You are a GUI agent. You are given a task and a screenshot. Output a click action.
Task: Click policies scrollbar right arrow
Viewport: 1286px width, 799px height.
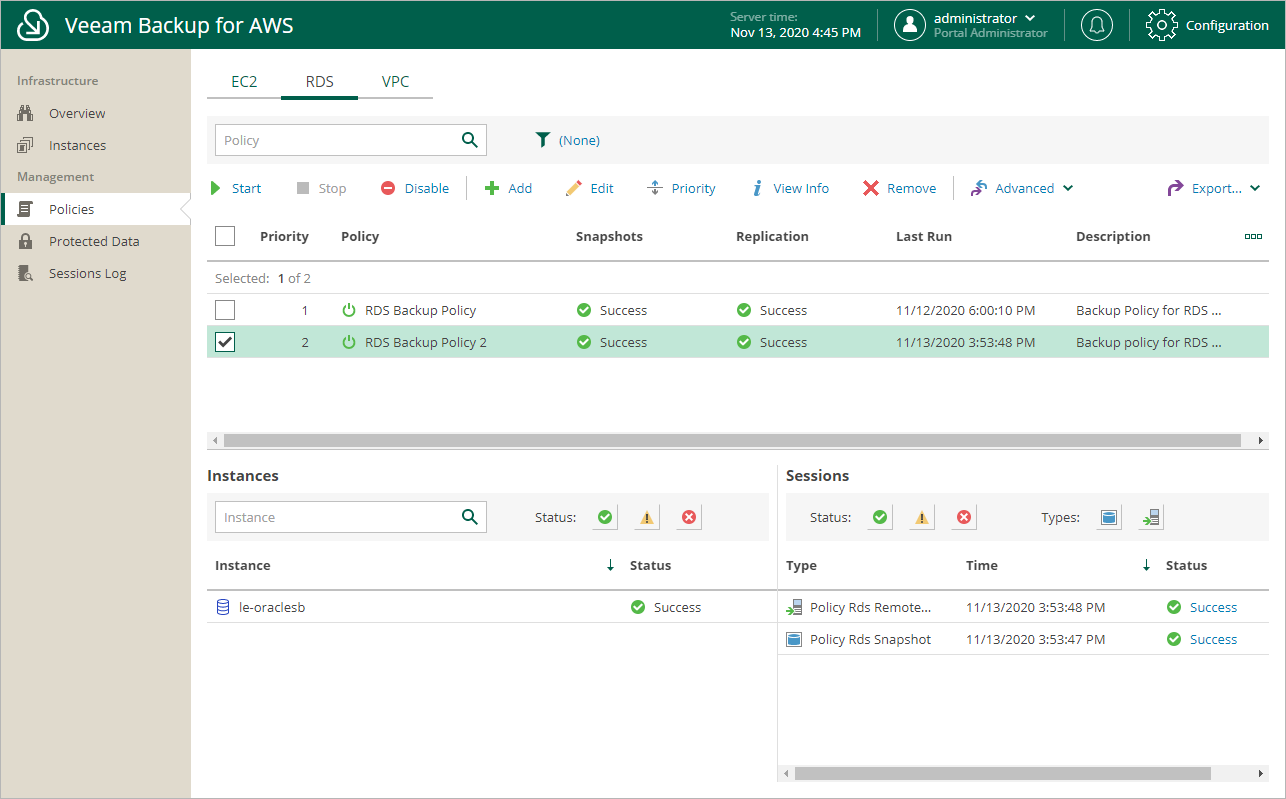tap(1261, 440)
